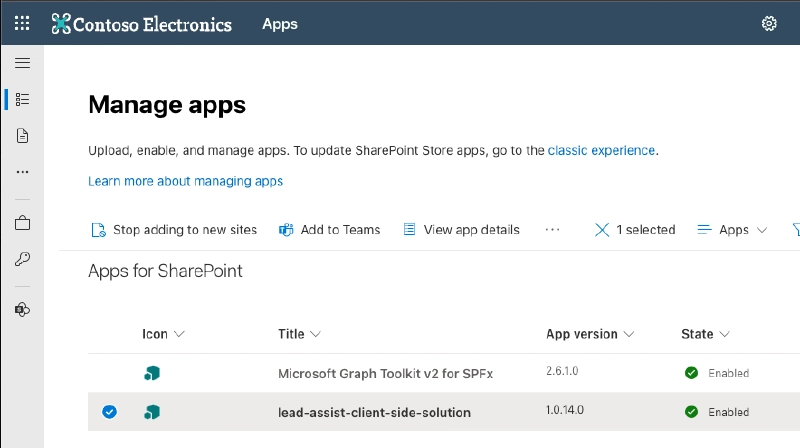Select lead-assist-client-side-solution title text
800x448 pixels.
tap(374, 412)
